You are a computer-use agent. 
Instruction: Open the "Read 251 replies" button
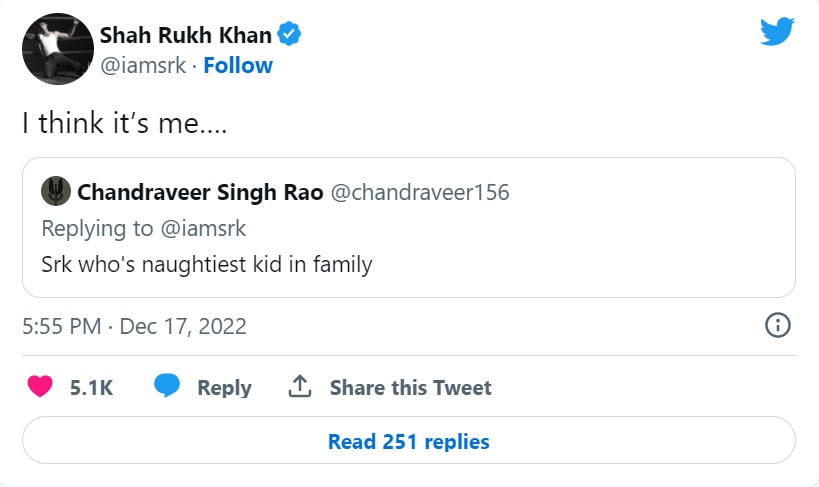(x=408, y=441)
